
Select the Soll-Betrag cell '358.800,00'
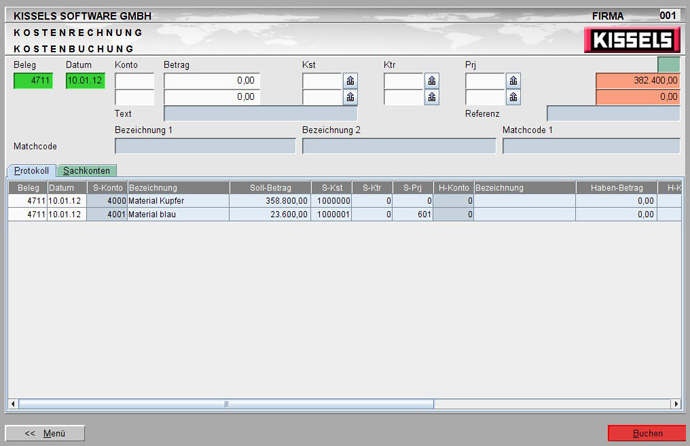(270, 201)
